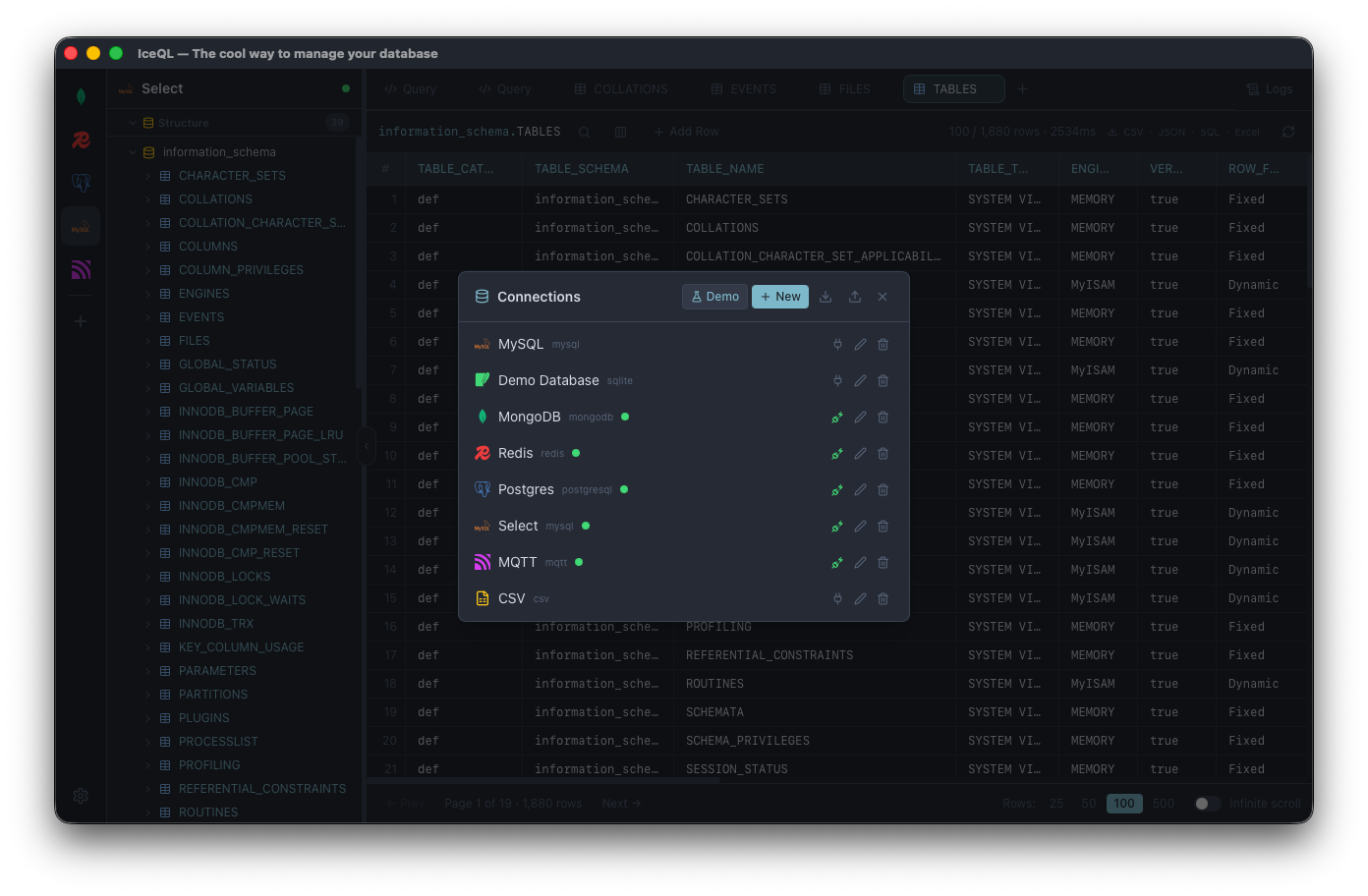Edit the Demo Database connection
Viewport: 1368px width, 896px height.
click(x=860, y=381)
